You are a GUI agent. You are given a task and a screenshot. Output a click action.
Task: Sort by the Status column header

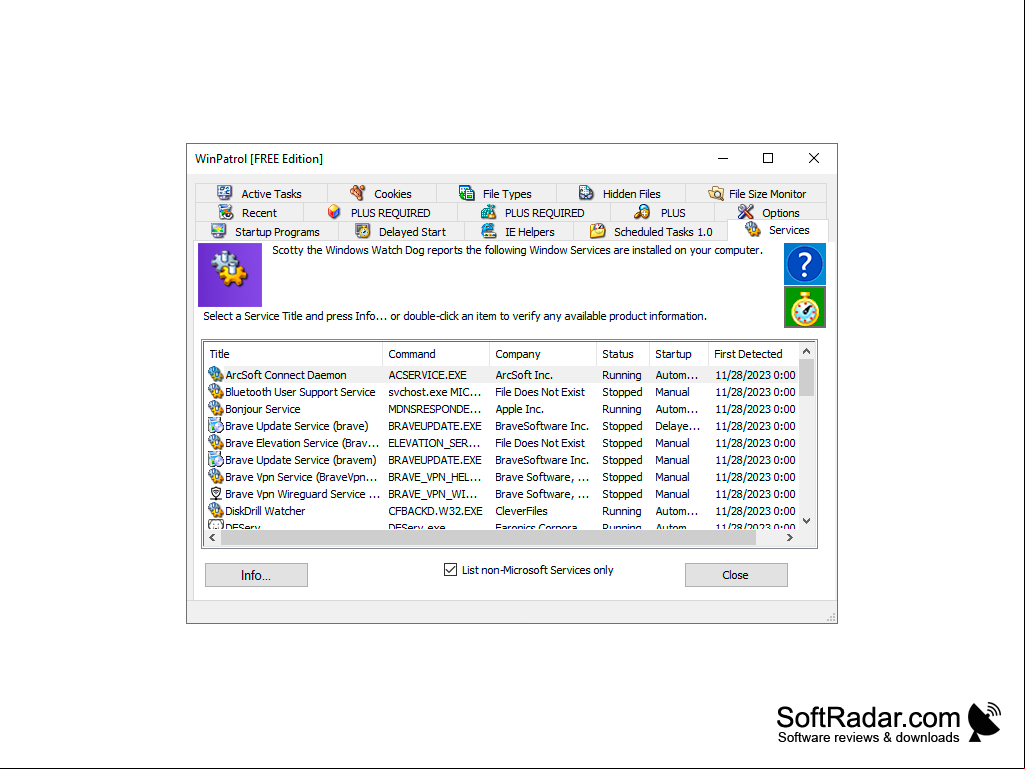point(623,354)
